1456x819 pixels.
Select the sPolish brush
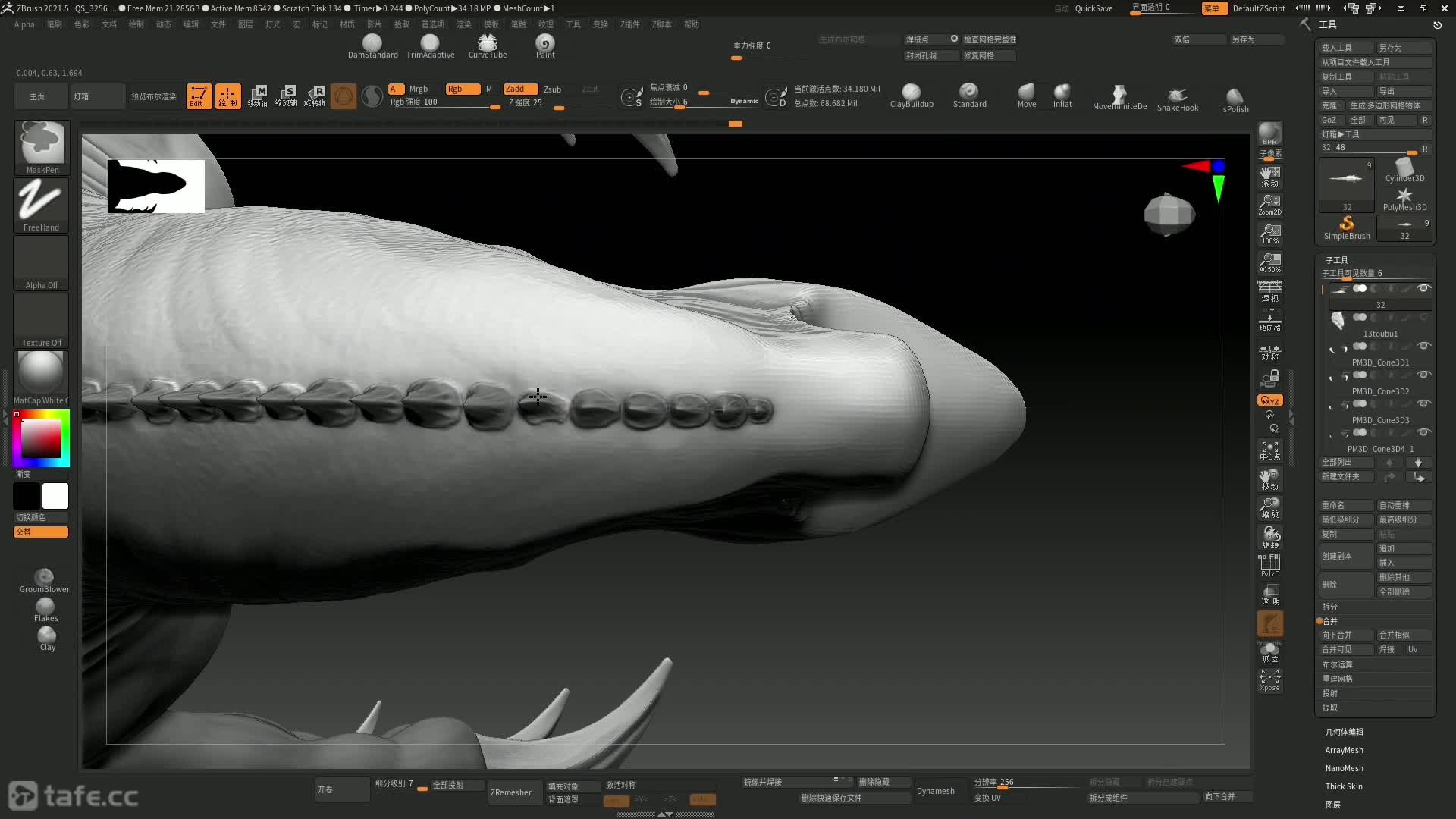1235,101
